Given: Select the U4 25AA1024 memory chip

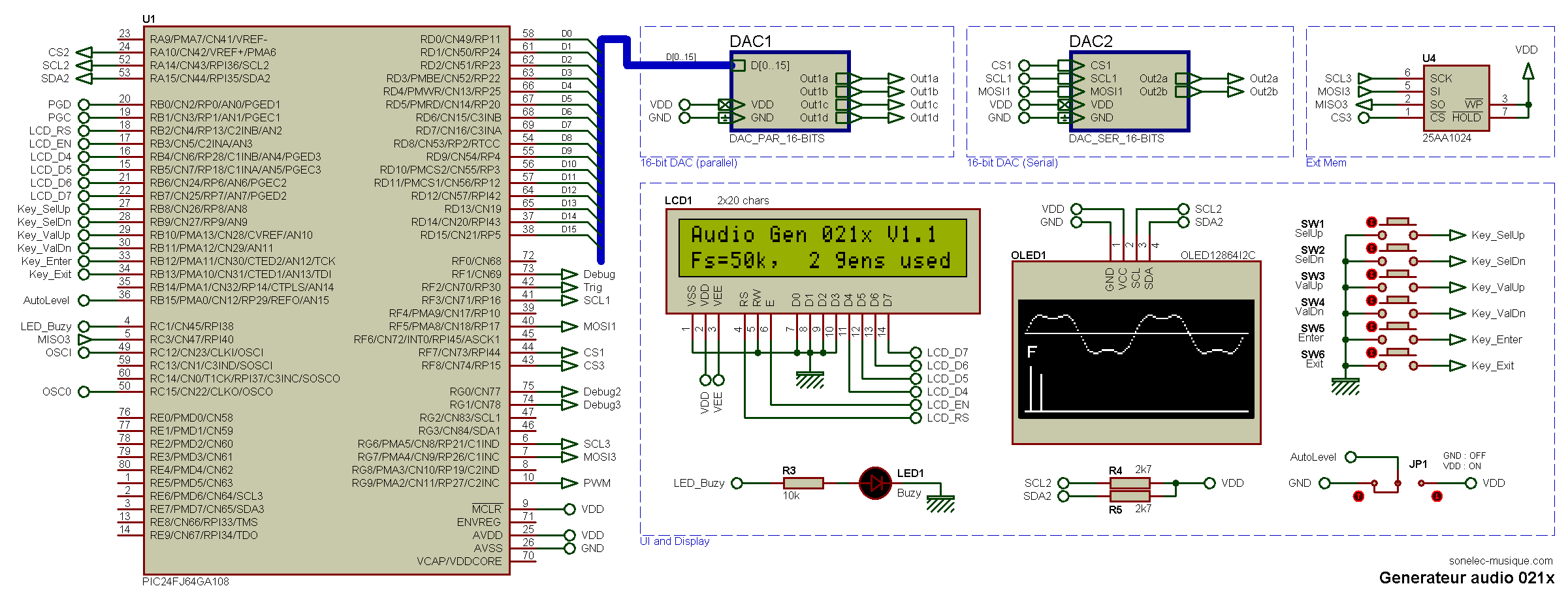Looking at the screenshot, I should tap(1456, 98).
